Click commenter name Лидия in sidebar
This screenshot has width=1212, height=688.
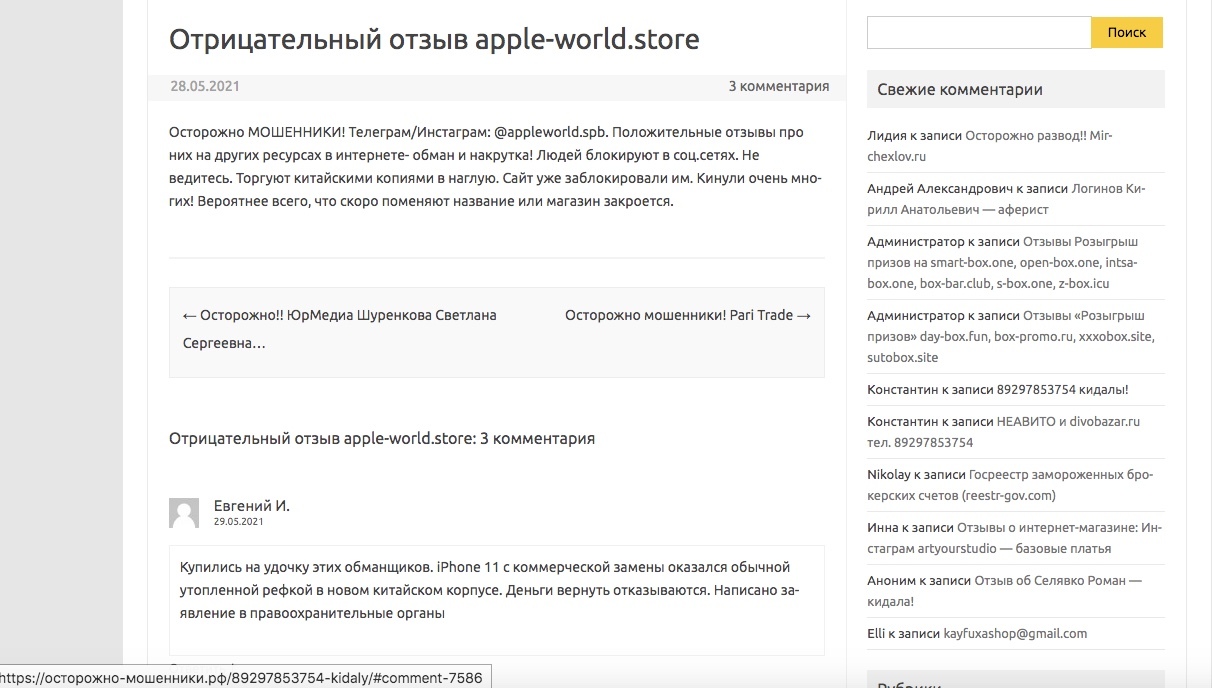coord(887,135)
